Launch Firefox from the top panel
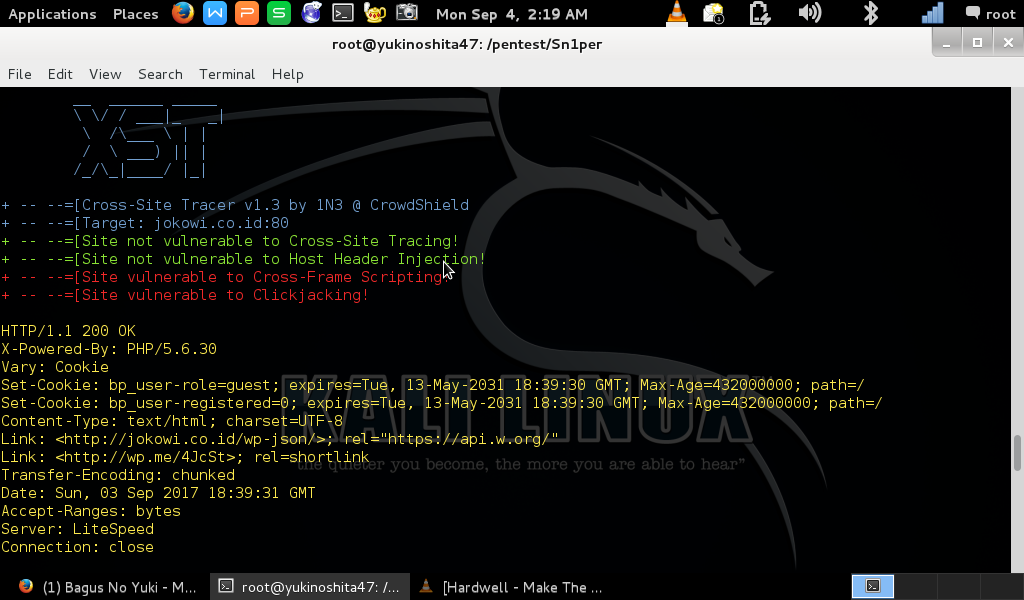Screen dimensions: 1024x600 pos(183,13)
